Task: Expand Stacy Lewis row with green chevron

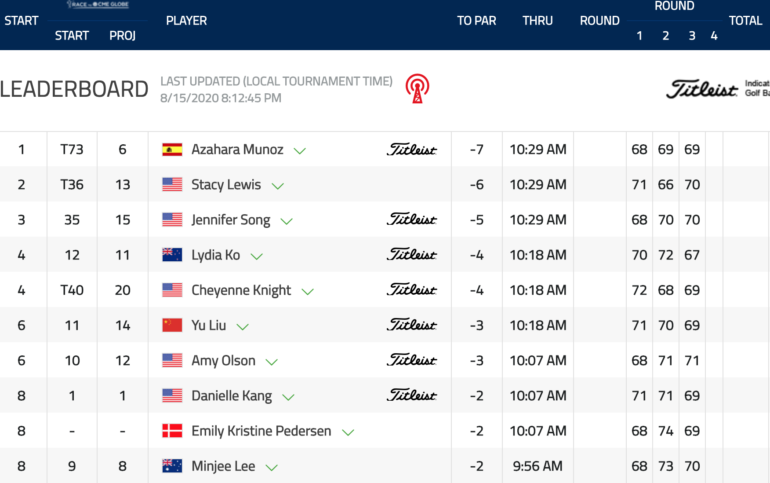Action: [x=278, y=186]
